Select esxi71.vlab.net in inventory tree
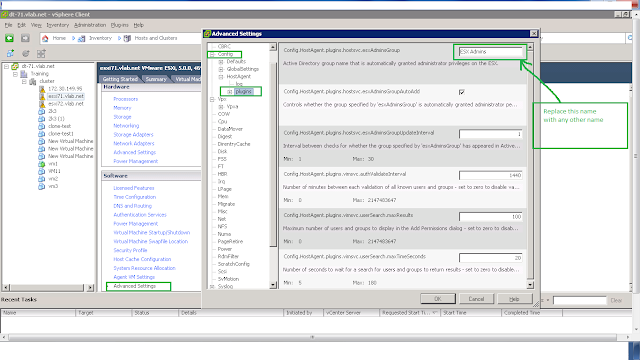640x360 pixels. [66, 96]
